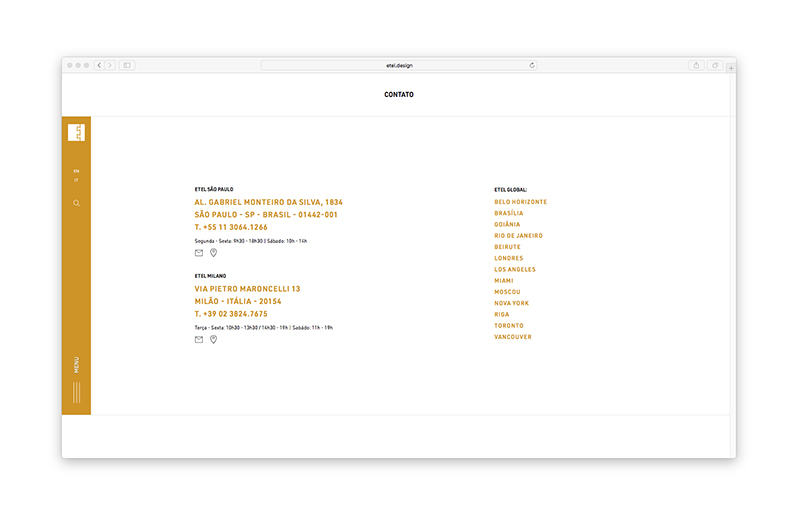Select Nova York location
This screenshot has height=517, width=800.
coord(511,303)
